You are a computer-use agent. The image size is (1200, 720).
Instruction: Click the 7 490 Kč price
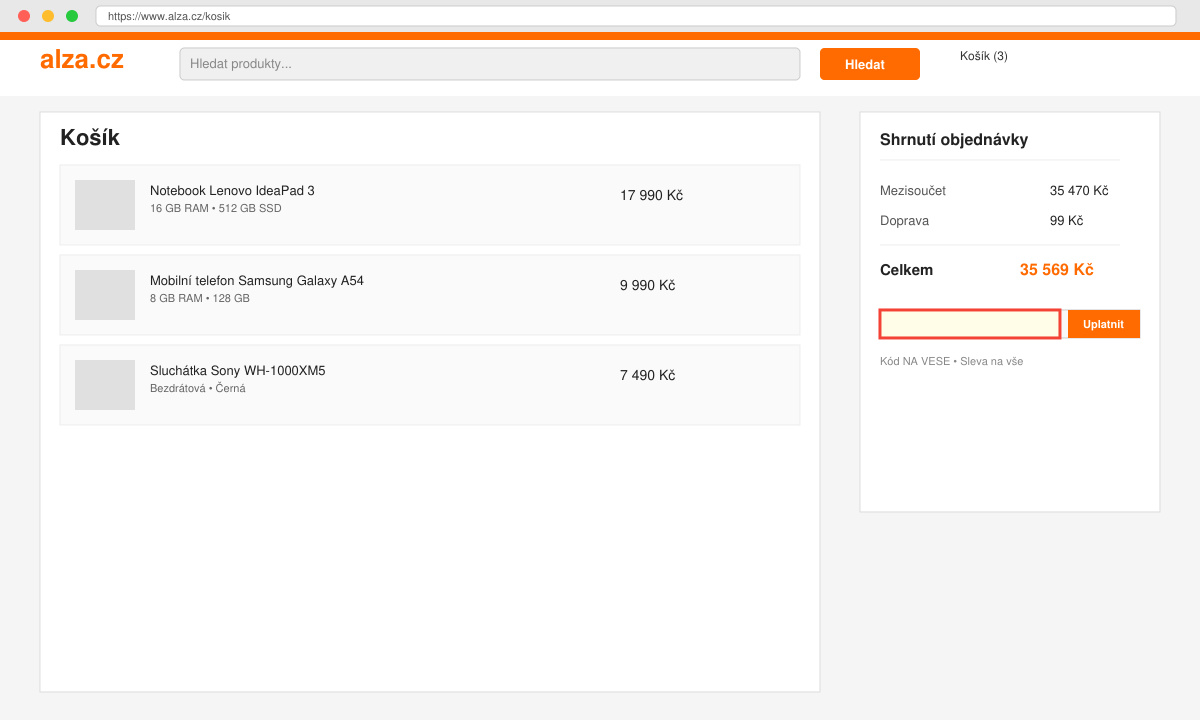pos(647,375)
